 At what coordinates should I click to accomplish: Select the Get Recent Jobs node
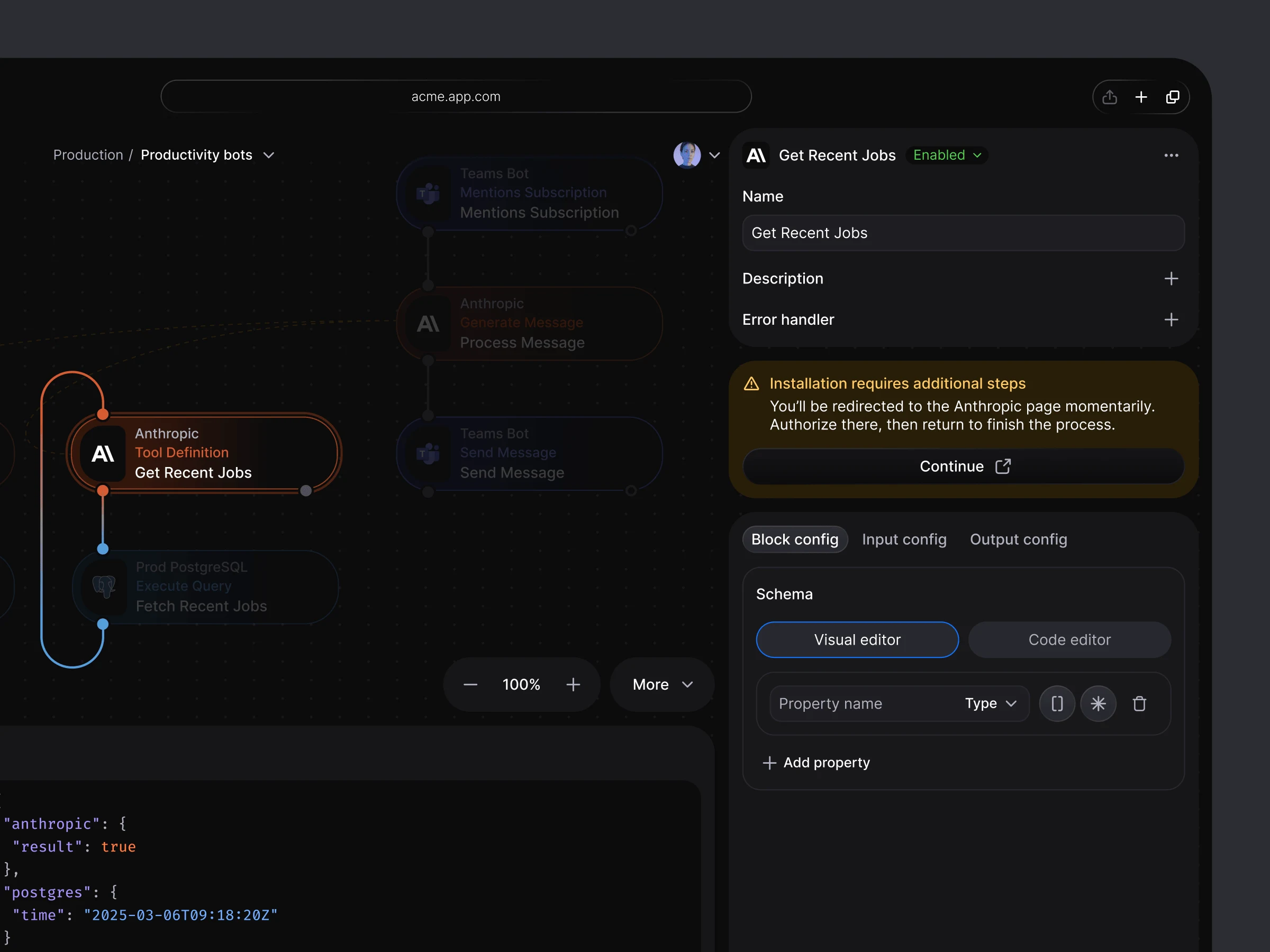[204, 453]
